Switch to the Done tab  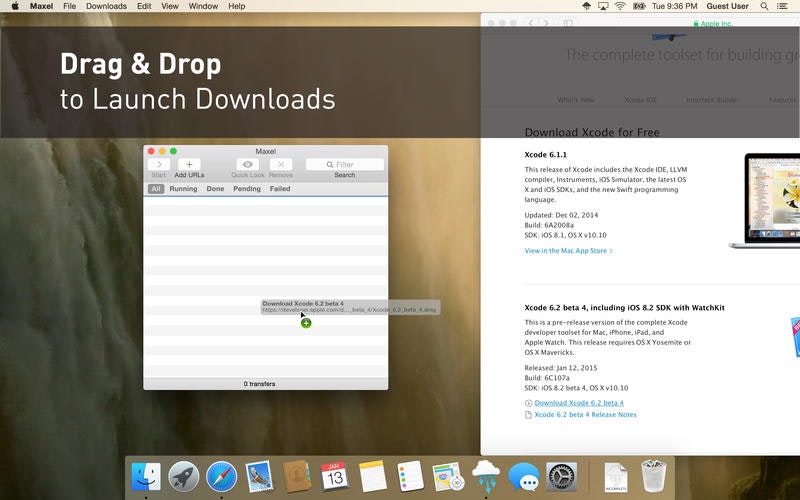tap(215, 189)
